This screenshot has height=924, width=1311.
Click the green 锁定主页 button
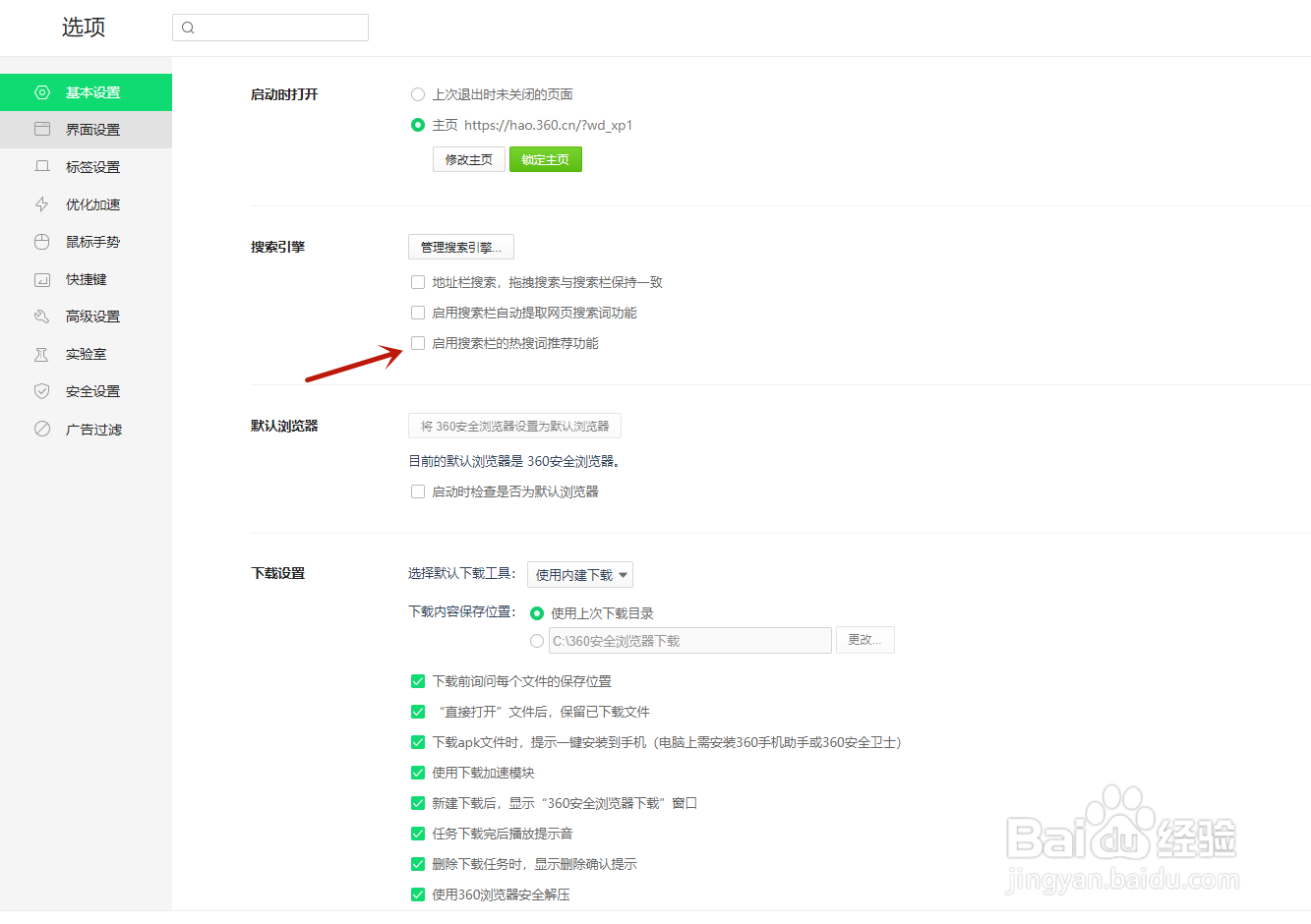point(546,159)
